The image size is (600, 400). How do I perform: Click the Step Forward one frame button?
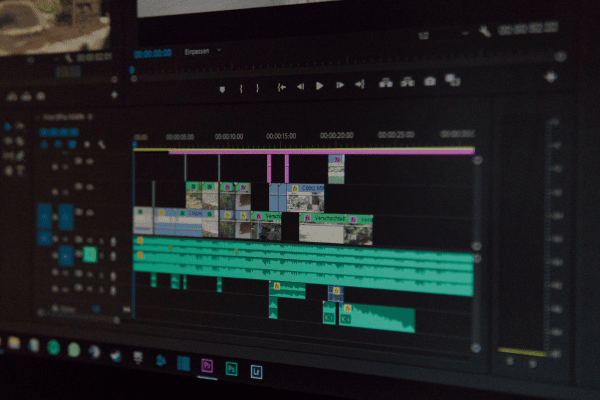pos(339,86)
